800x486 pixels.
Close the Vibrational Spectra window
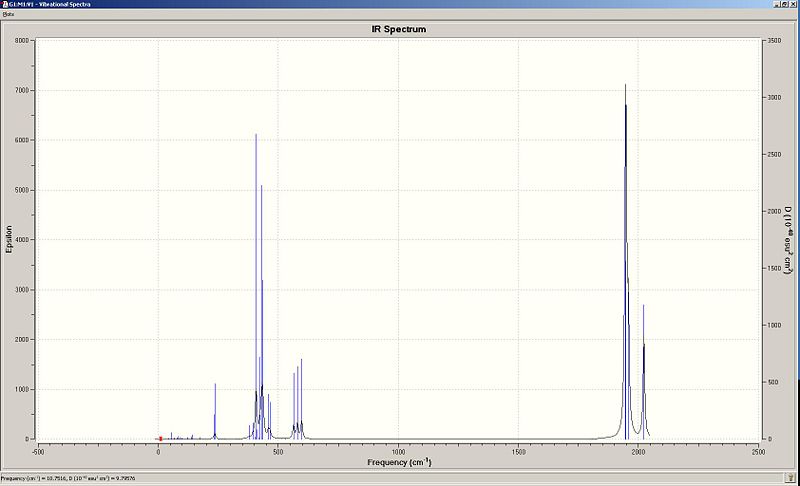(x=794, y=4)
